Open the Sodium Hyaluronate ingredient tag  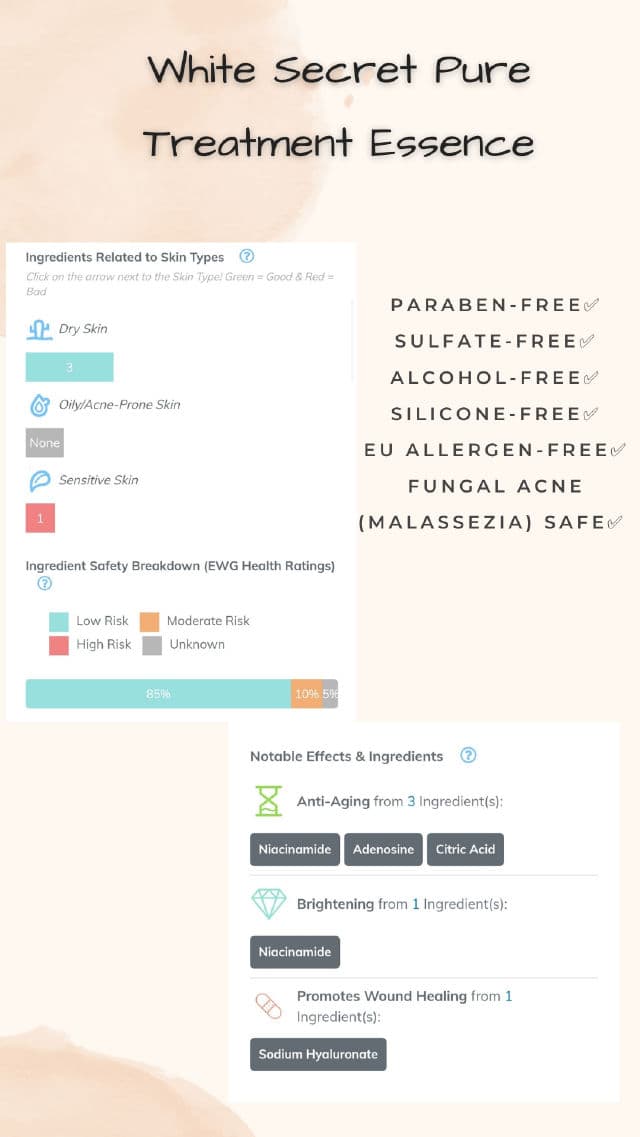click(318, 1054)
